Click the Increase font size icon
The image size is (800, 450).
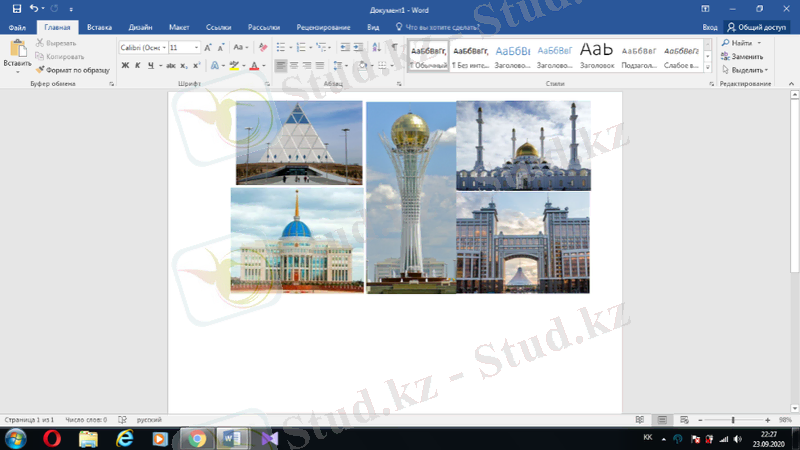point(208,47)
